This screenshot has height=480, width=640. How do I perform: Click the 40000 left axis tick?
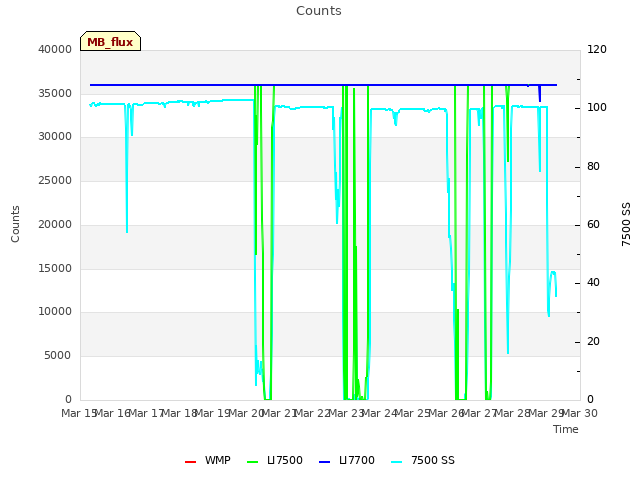coord(55,49)
